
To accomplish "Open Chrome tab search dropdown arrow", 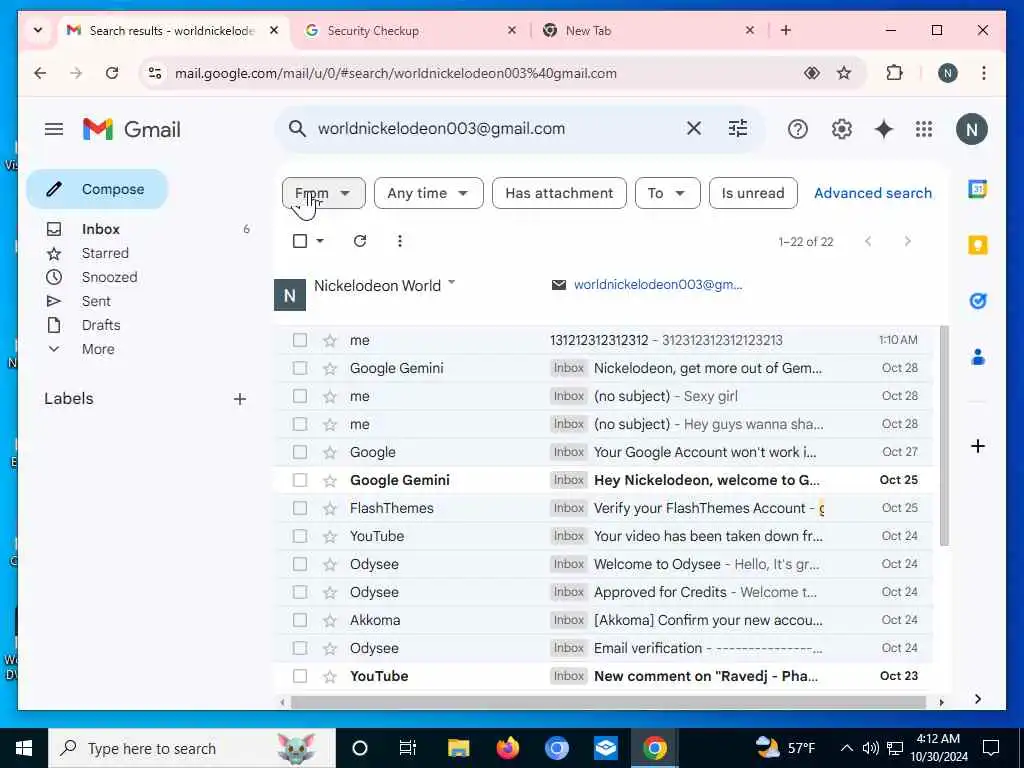I will click(38, 30).
